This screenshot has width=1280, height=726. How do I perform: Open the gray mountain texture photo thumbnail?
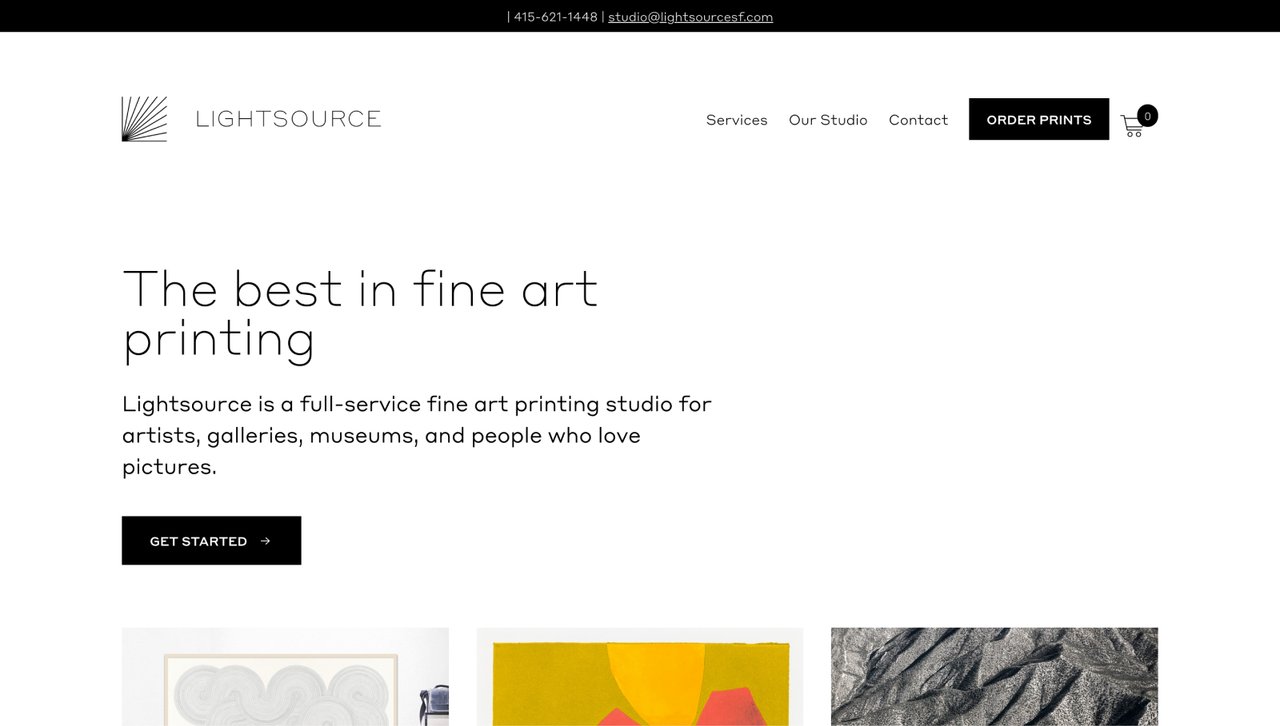pos(994,677)
